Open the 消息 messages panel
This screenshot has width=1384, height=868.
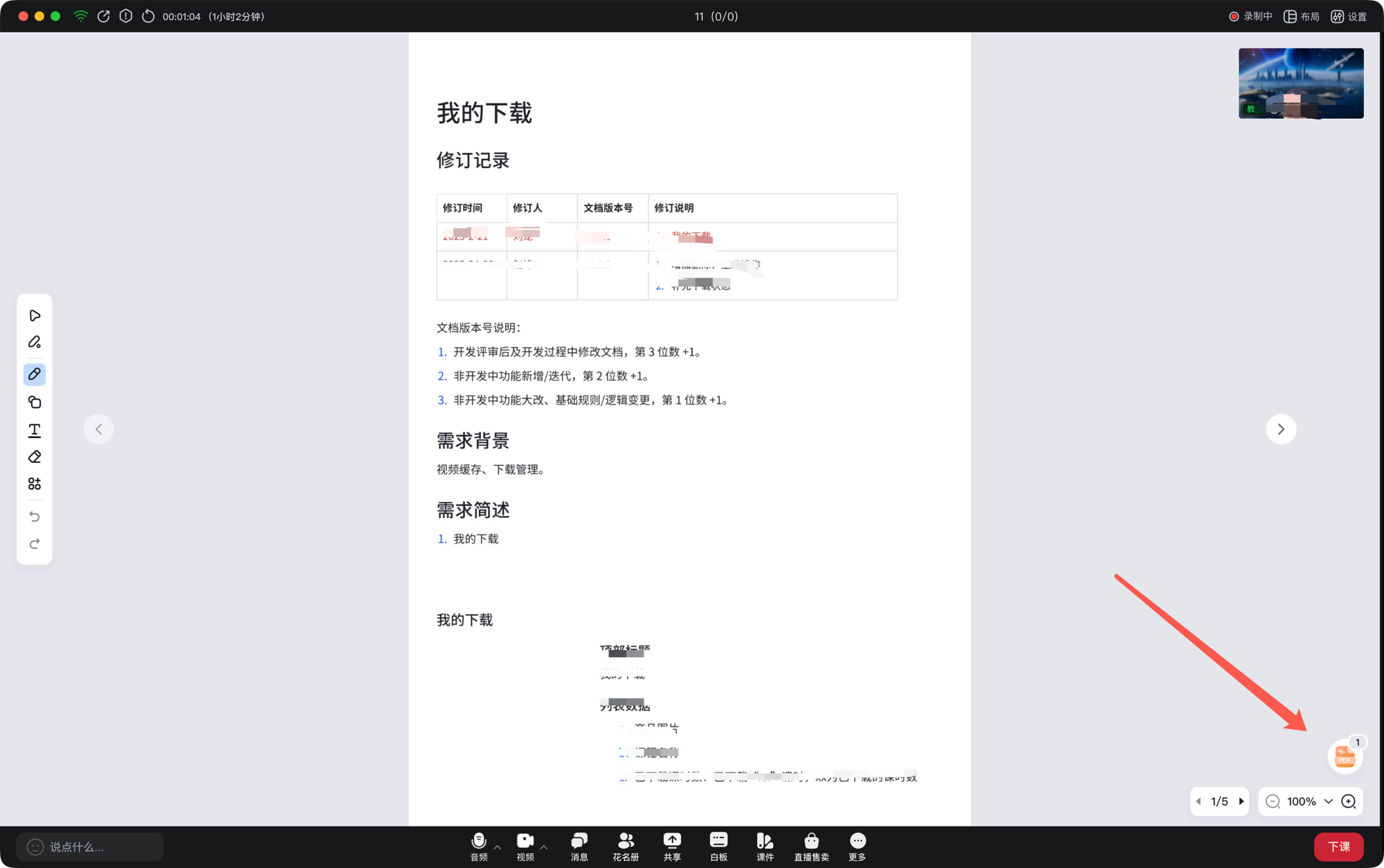point(579,847)
